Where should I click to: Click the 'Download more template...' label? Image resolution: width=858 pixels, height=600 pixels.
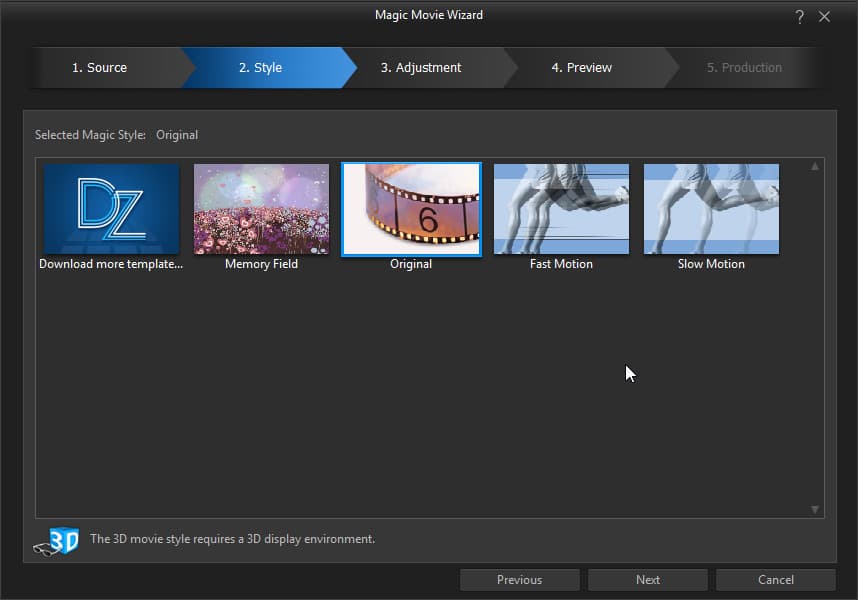pos(111,264)
